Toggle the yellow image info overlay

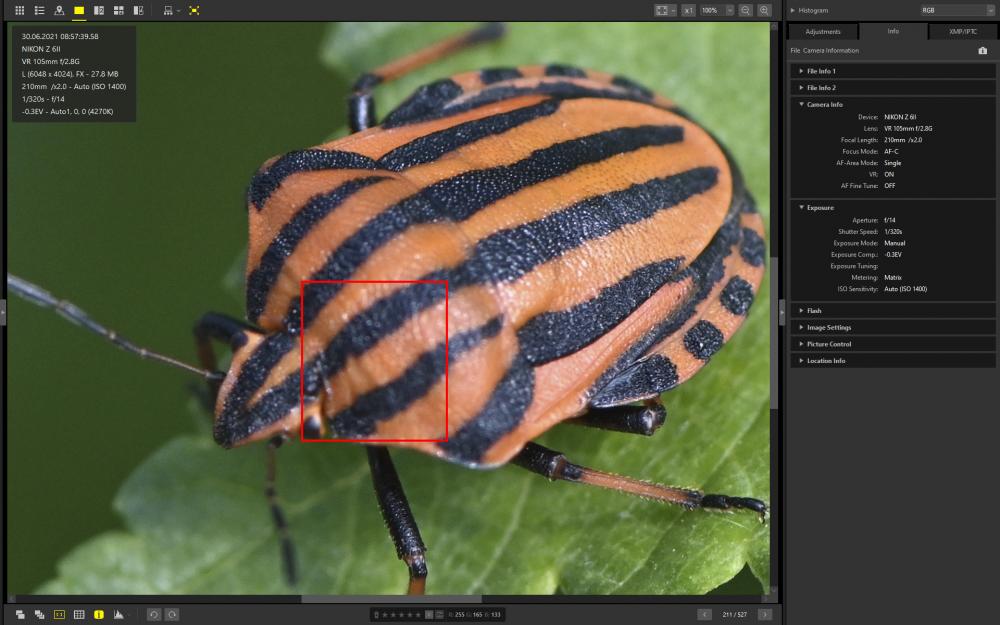click(99, 614)
